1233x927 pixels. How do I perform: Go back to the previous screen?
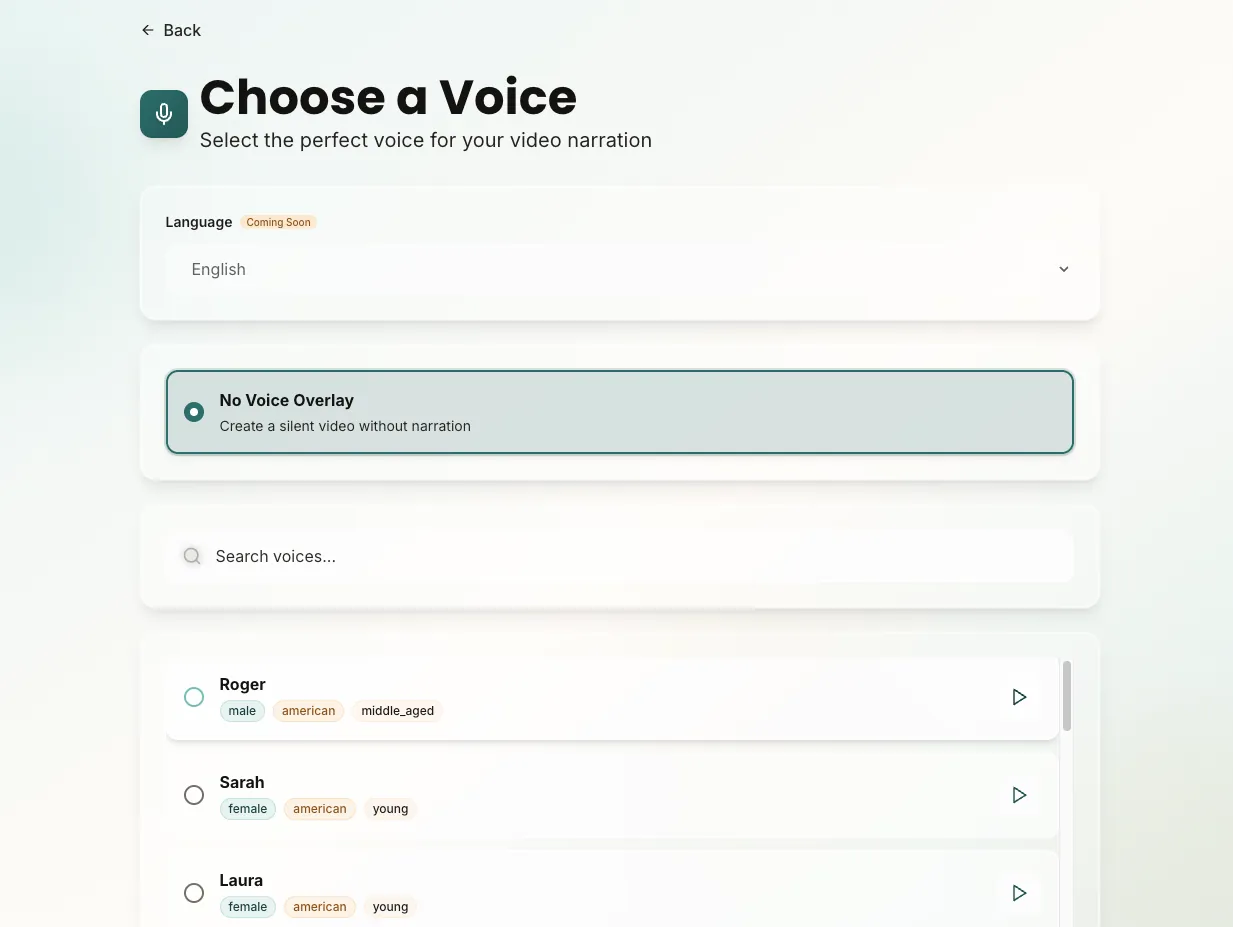coord(170,30)
